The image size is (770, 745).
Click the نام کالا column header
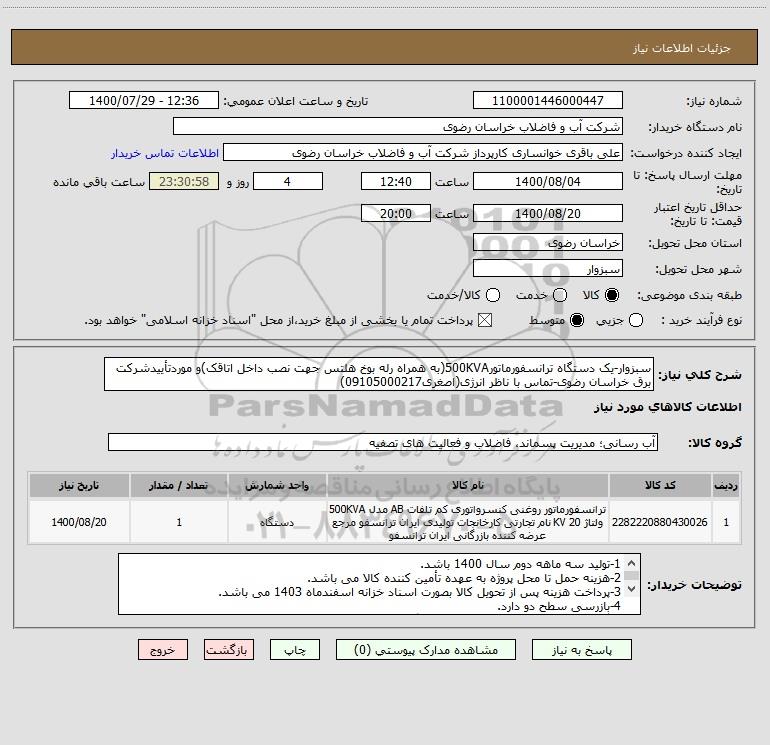[468, 486]
